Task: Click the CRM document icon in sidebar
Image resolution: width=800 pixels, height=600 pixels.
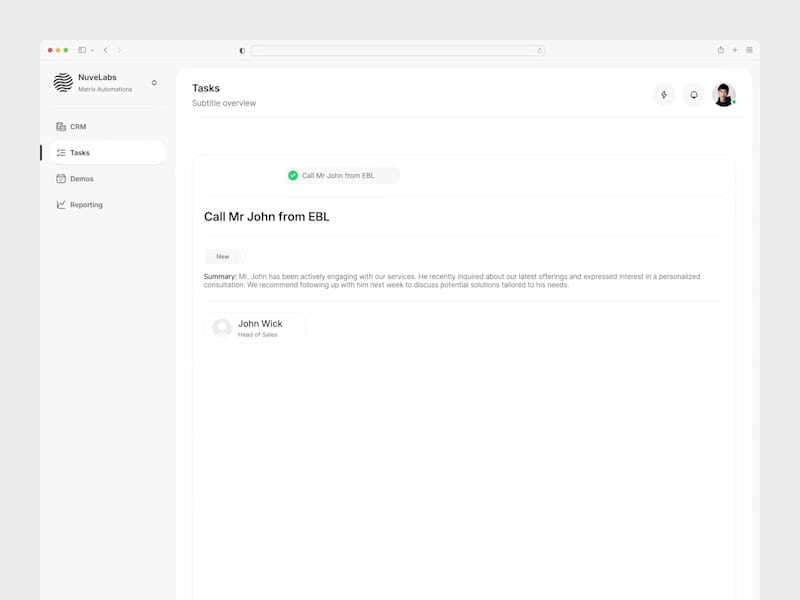Action: [x=59, y=126]
